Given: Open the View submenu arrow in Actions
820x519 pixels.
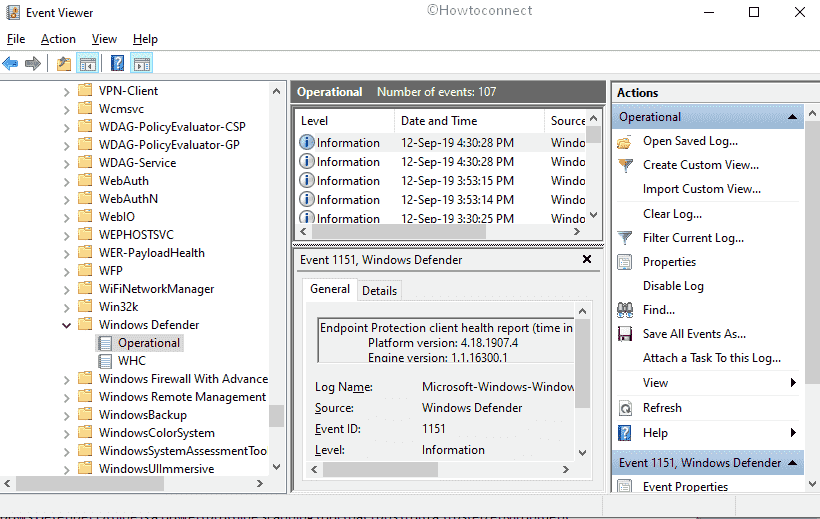Looking at the screenshot, I should coord(793,382).
